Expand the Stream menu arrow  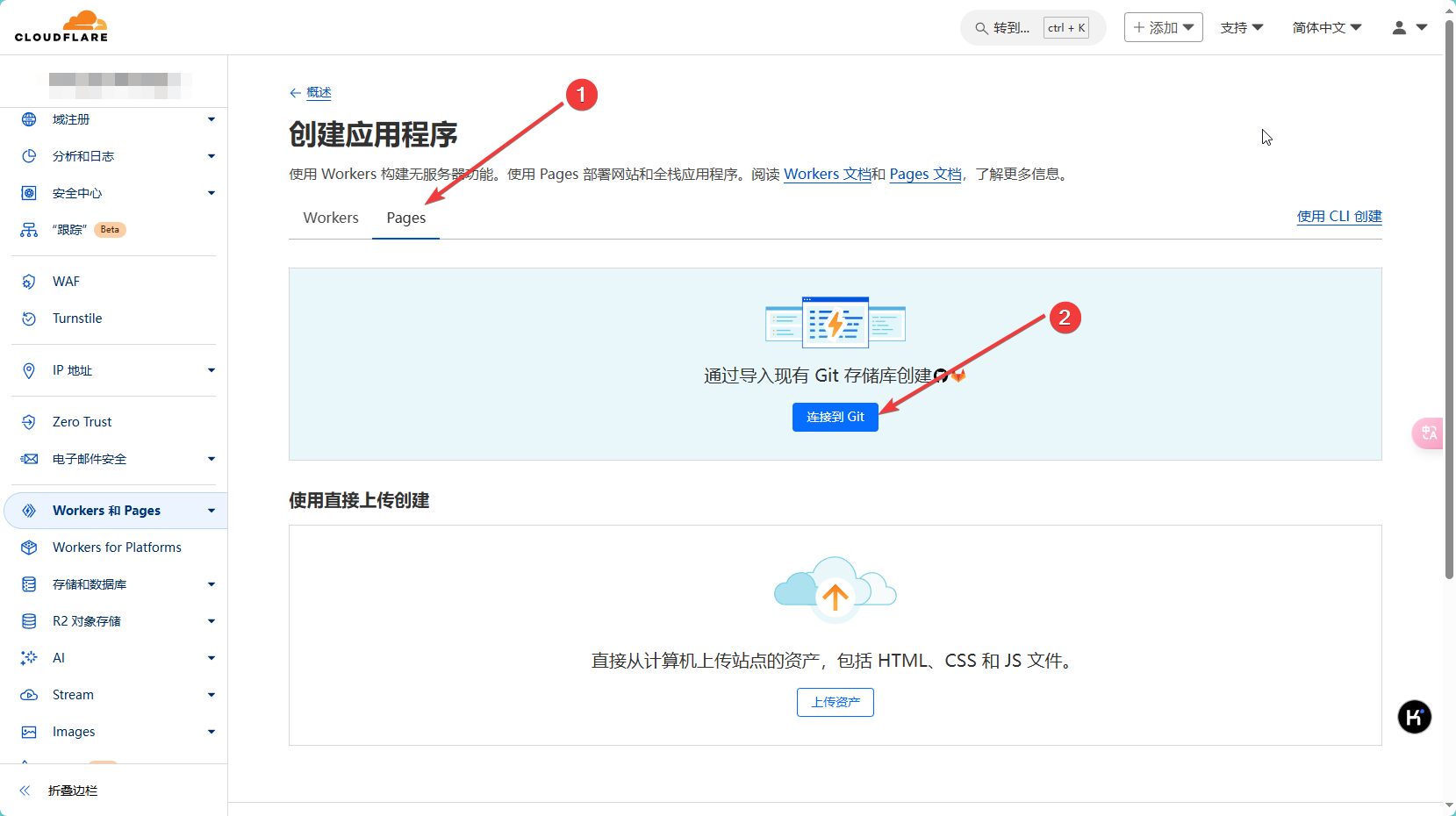click(212, 695)
